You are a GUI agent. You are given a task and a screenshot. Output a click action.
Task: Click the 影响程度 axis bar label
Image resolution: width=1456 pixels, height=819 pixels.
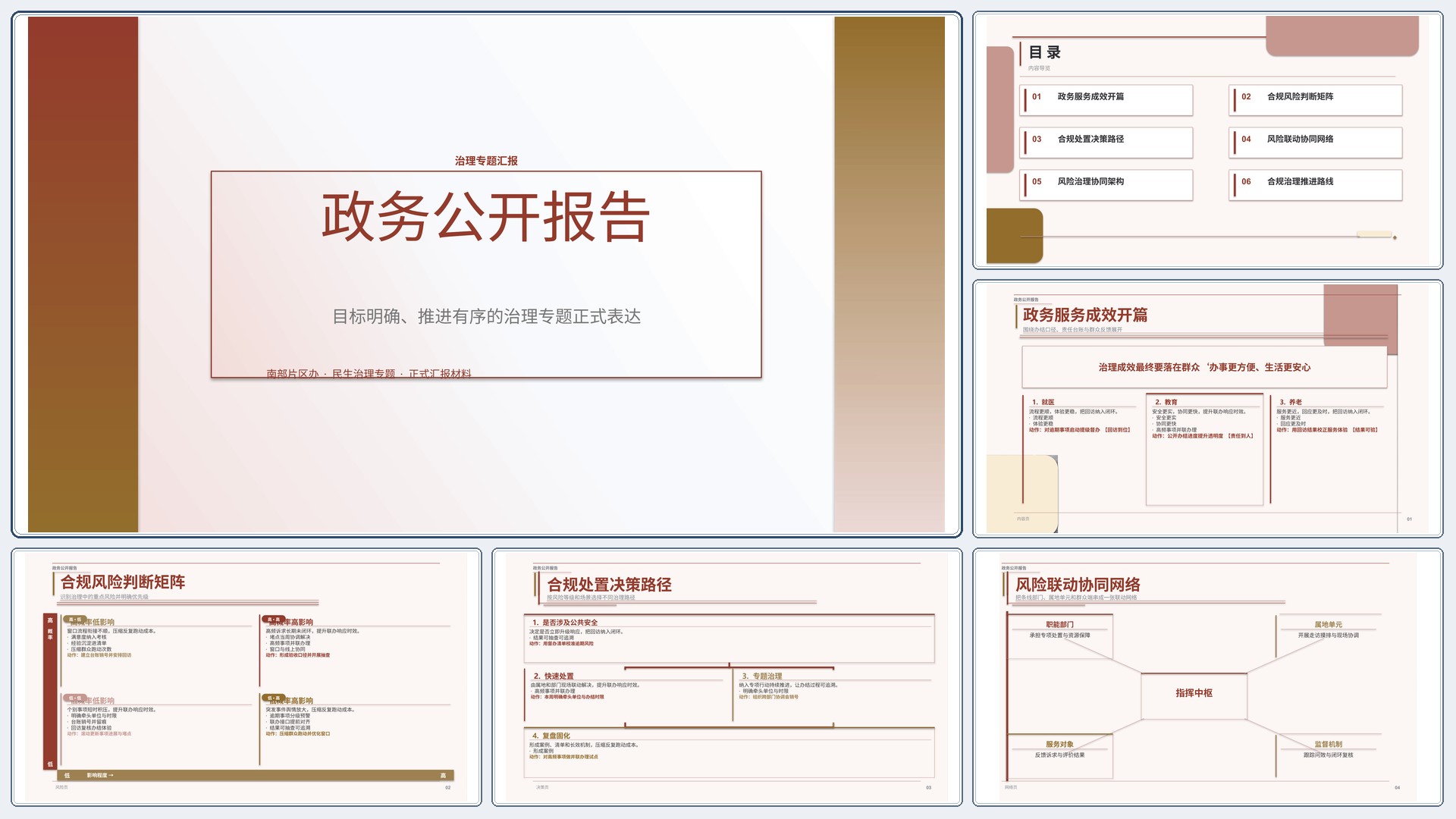(99, 775)
